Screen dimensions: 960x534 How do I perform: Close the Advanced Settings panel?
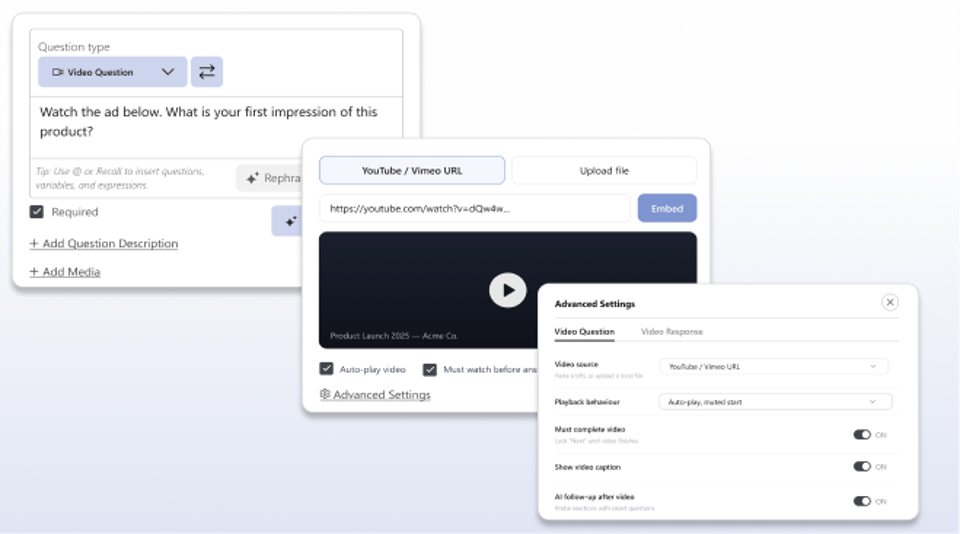[x=890, y=303]
